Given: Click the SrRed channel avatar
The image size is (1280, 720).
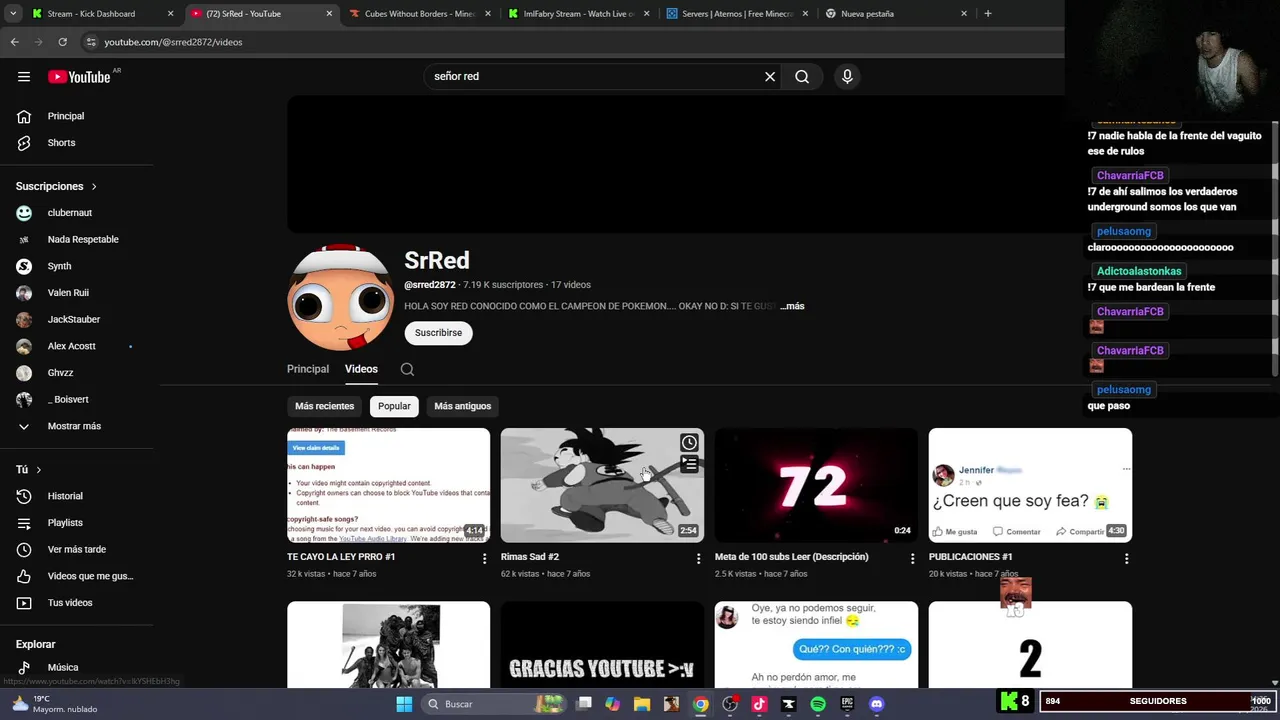Looking at the screenshot, I should (340, 297).
